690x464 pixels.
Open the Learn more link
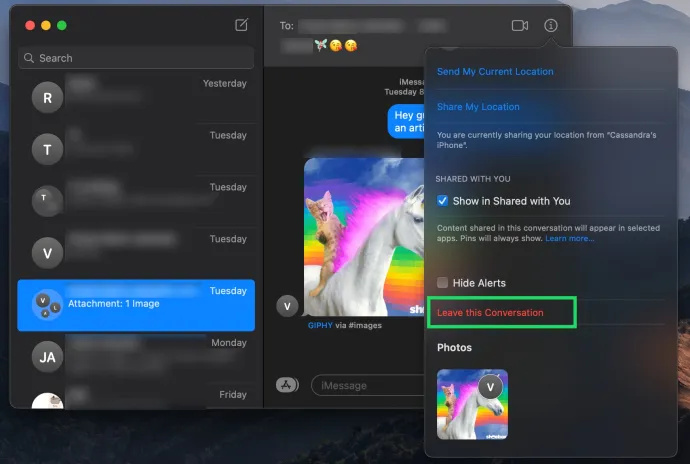tap(569, 239)
